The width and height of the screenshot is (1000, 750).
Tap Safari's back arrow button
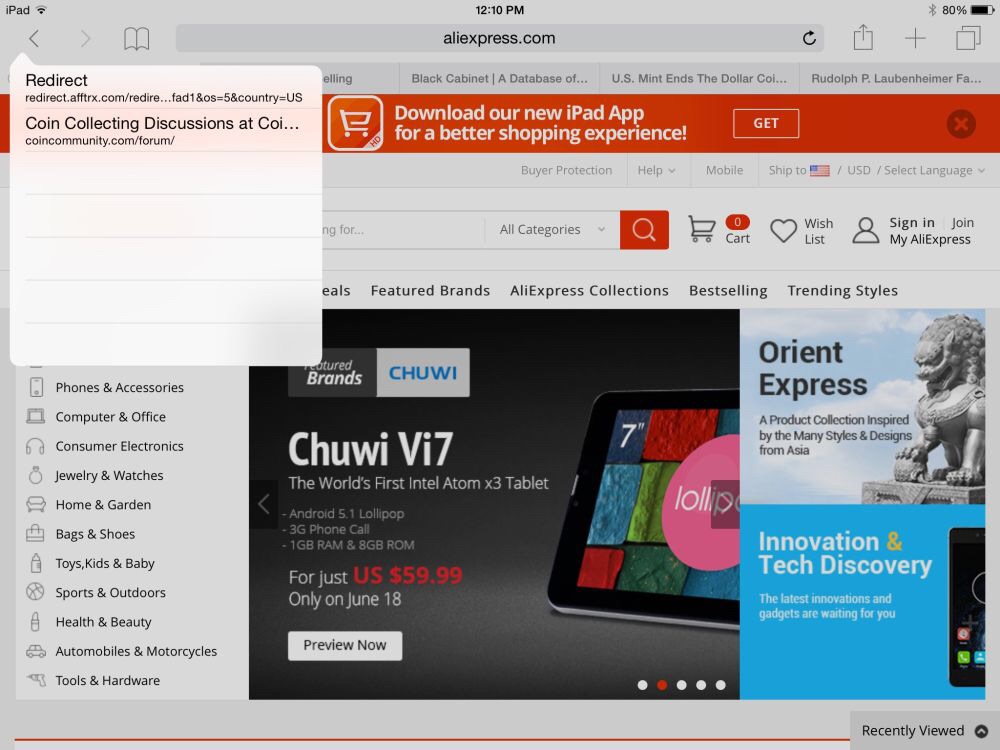(34, 39)
